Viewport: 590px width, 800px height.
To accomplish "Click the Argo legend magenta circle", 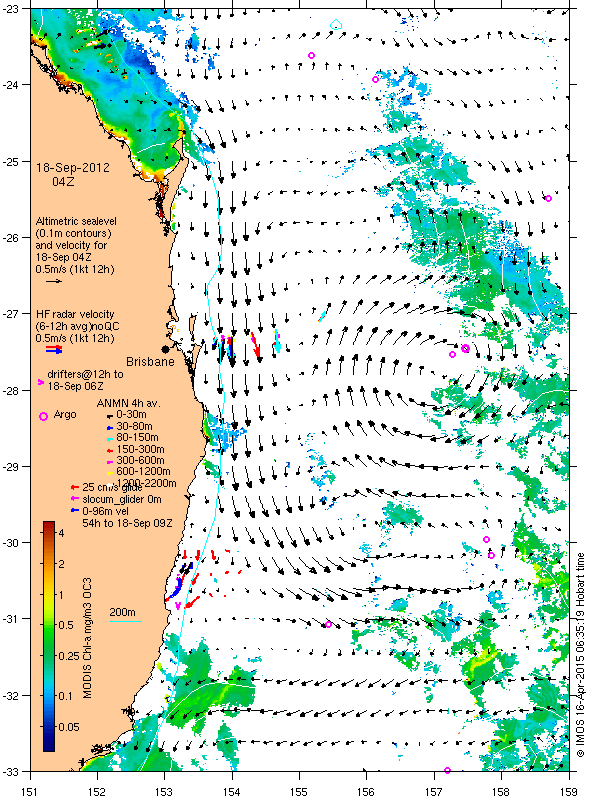I will coord(43,416).
